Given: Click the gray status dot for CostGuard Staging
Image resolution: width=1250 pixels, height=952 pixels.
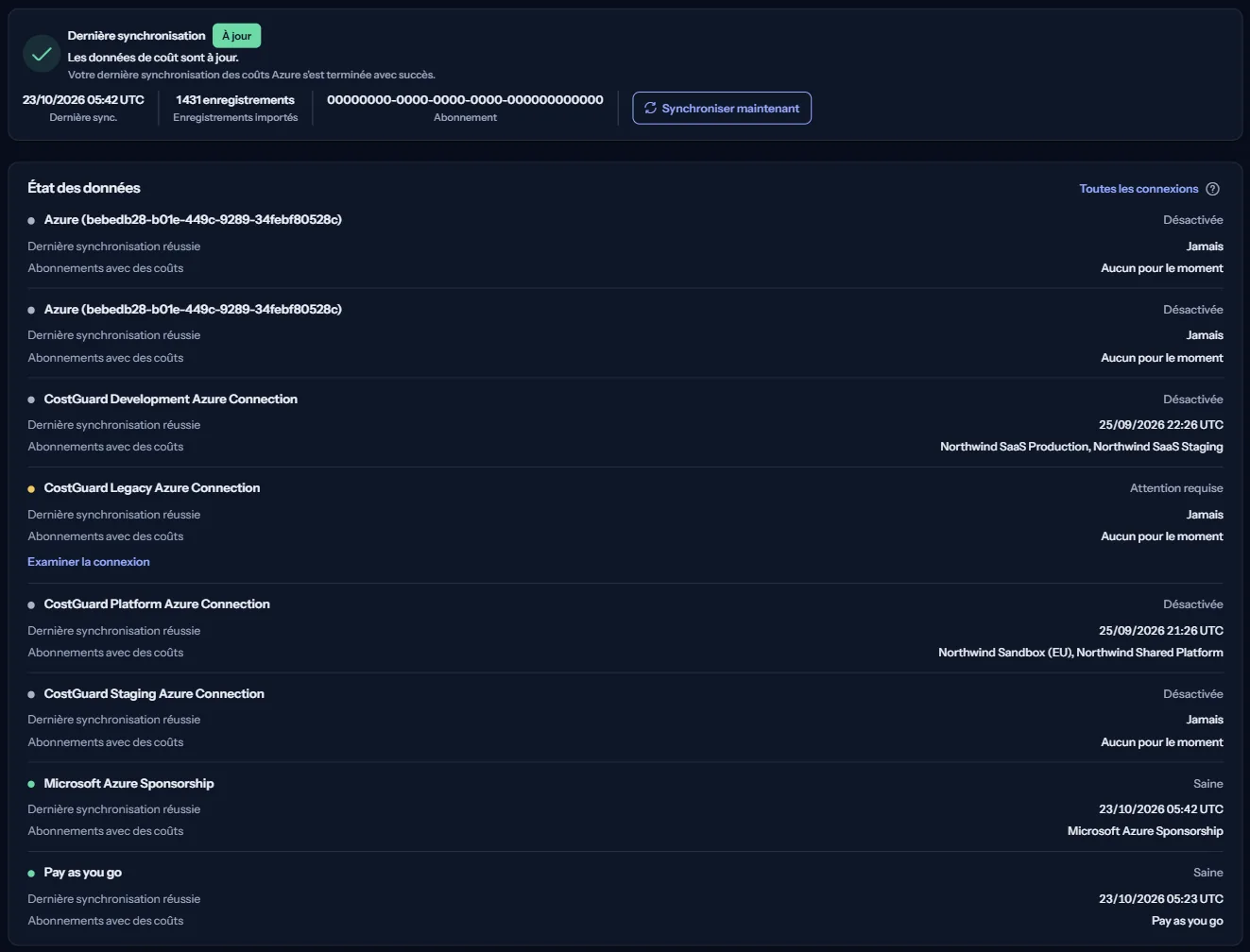Looking at the screenshot, I should point(31,695).
